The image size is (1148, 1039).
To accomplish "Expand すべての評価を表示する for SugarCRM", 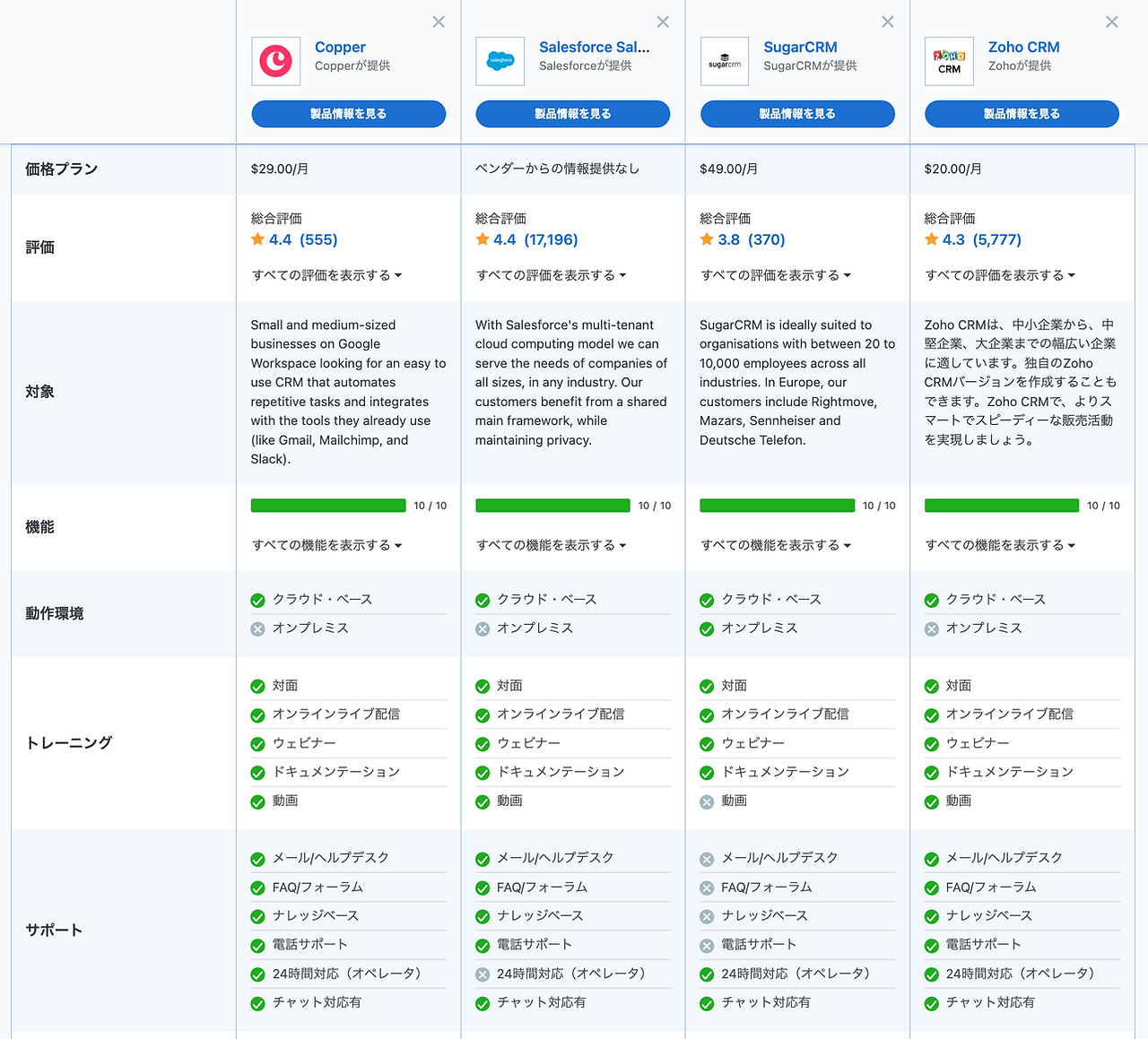I will [776, 275].
